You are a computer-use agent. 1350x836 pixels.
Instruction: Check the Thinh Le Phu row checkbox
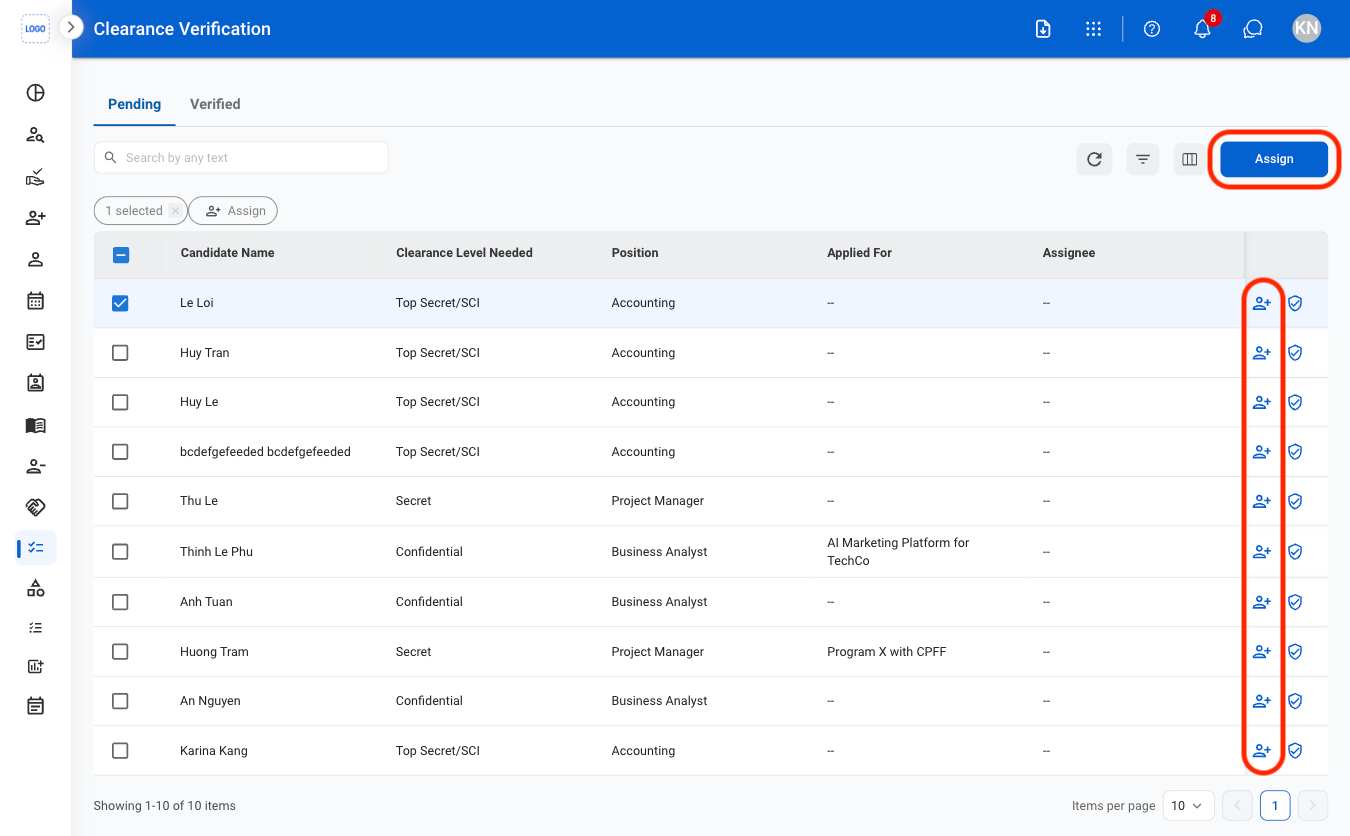(120, 552)
